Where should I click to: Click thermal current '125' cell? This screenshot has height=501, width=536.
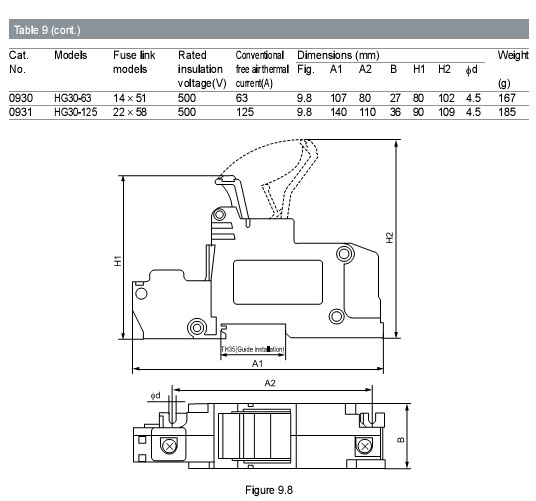pos(245,112)
